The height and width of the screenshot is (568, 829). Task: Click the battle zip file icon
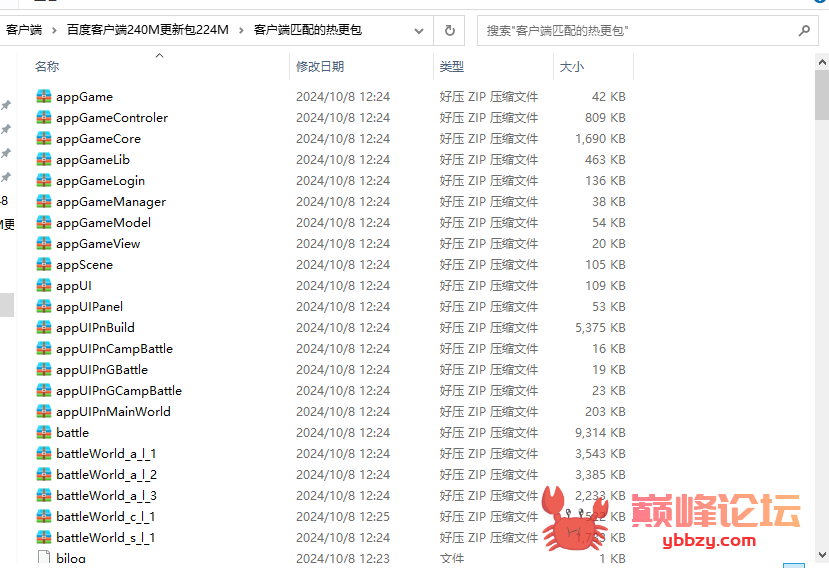[44, 432]
